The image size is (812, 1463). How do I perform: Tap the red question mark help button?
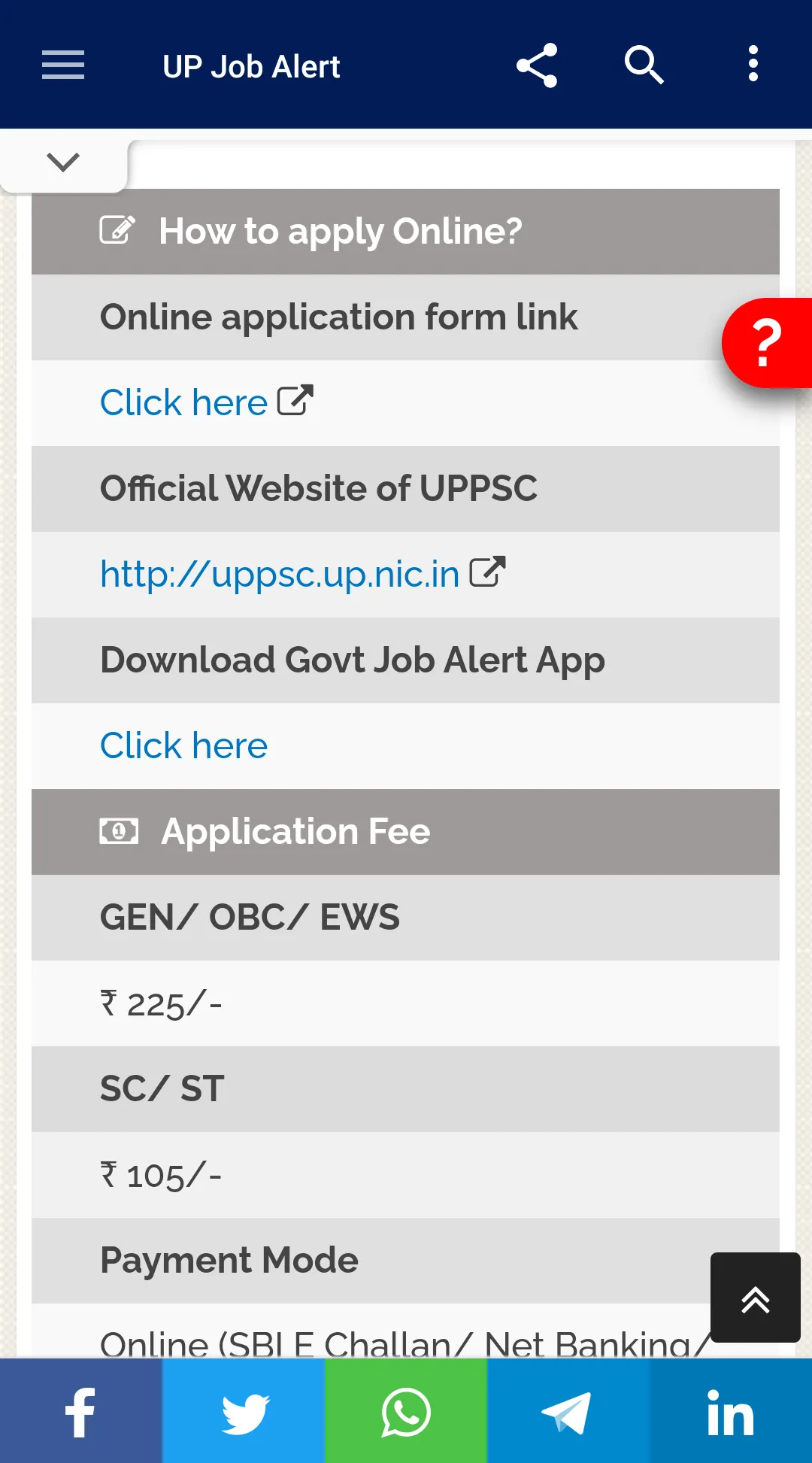pos(767,343)
